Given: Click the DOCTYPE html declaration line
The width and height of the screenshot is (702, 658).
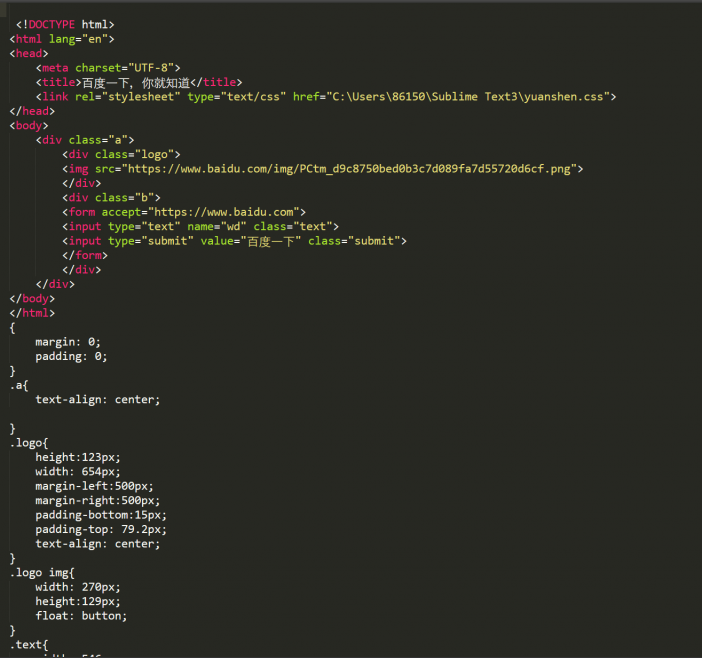Looking at the screenshot, I should click(x=65, y=24).
